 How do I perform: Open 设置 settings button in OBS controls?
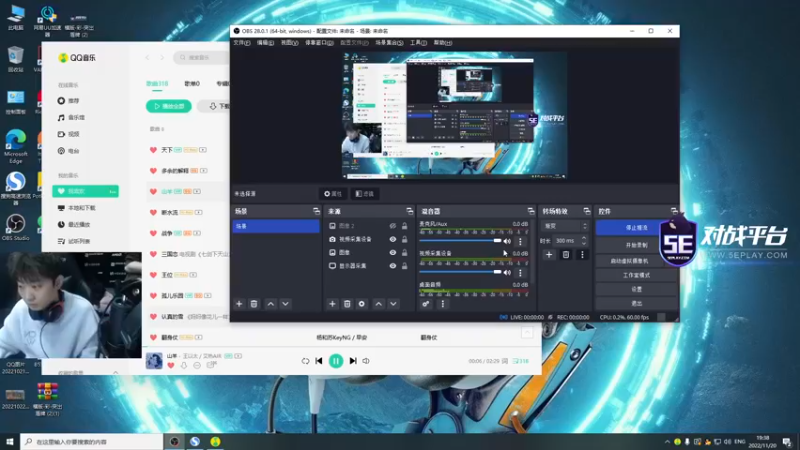tap(636, 289)
